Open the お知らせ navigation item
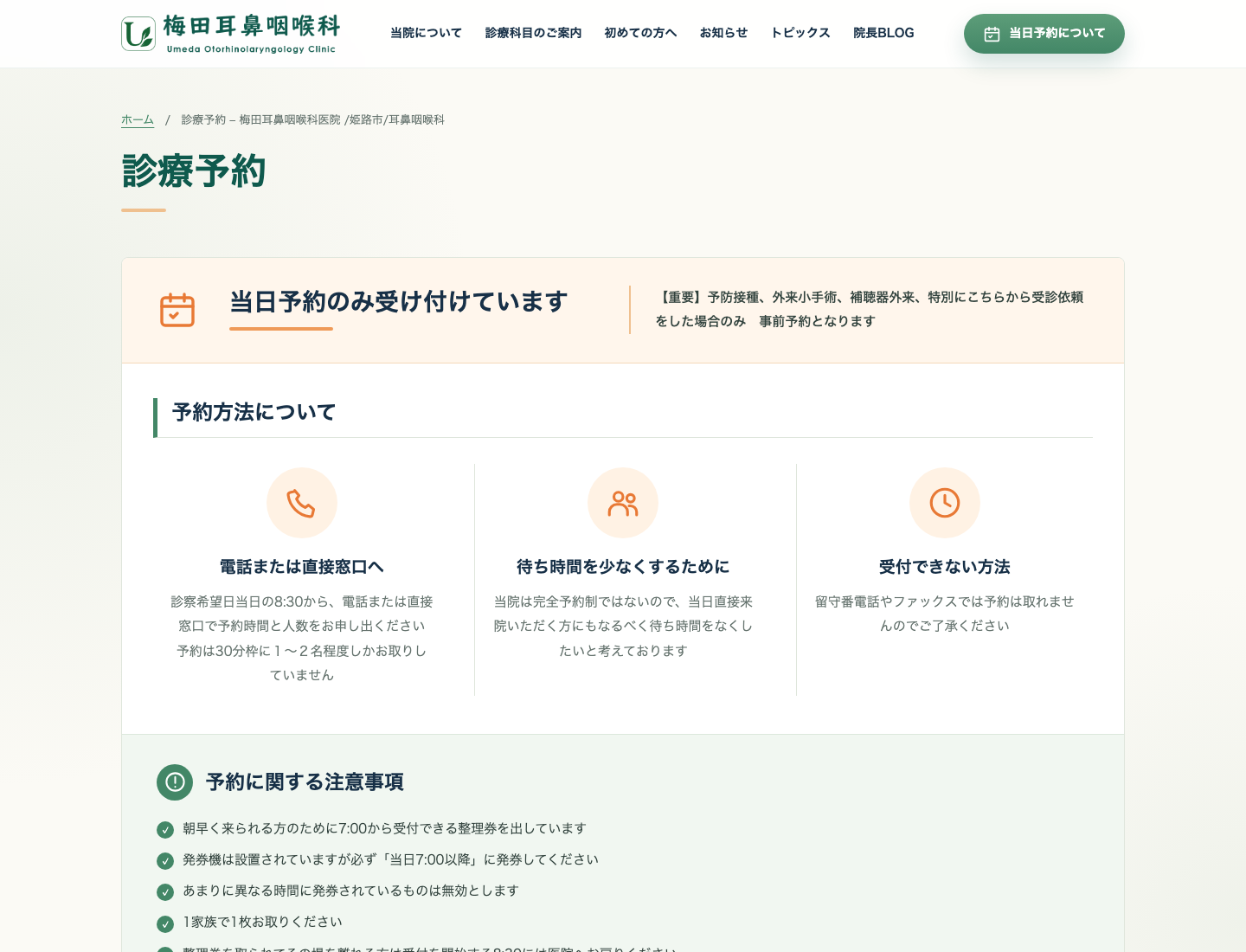Viewport: 1246px width, 952px height. point(723,33)
